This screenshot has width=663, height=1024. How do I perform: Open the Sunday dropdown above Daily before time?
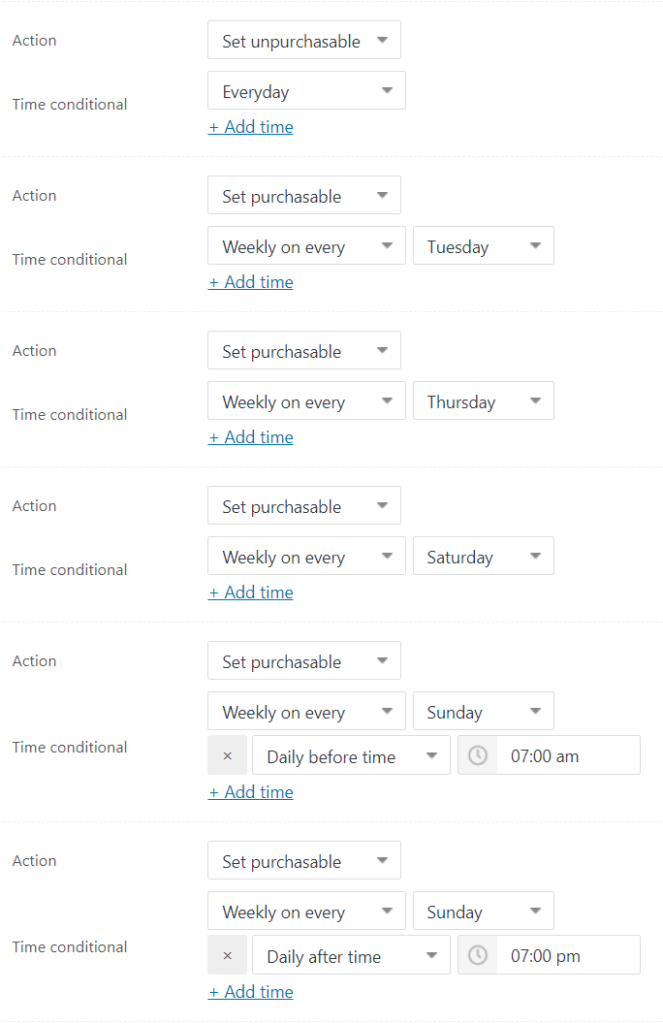(483, 710)
